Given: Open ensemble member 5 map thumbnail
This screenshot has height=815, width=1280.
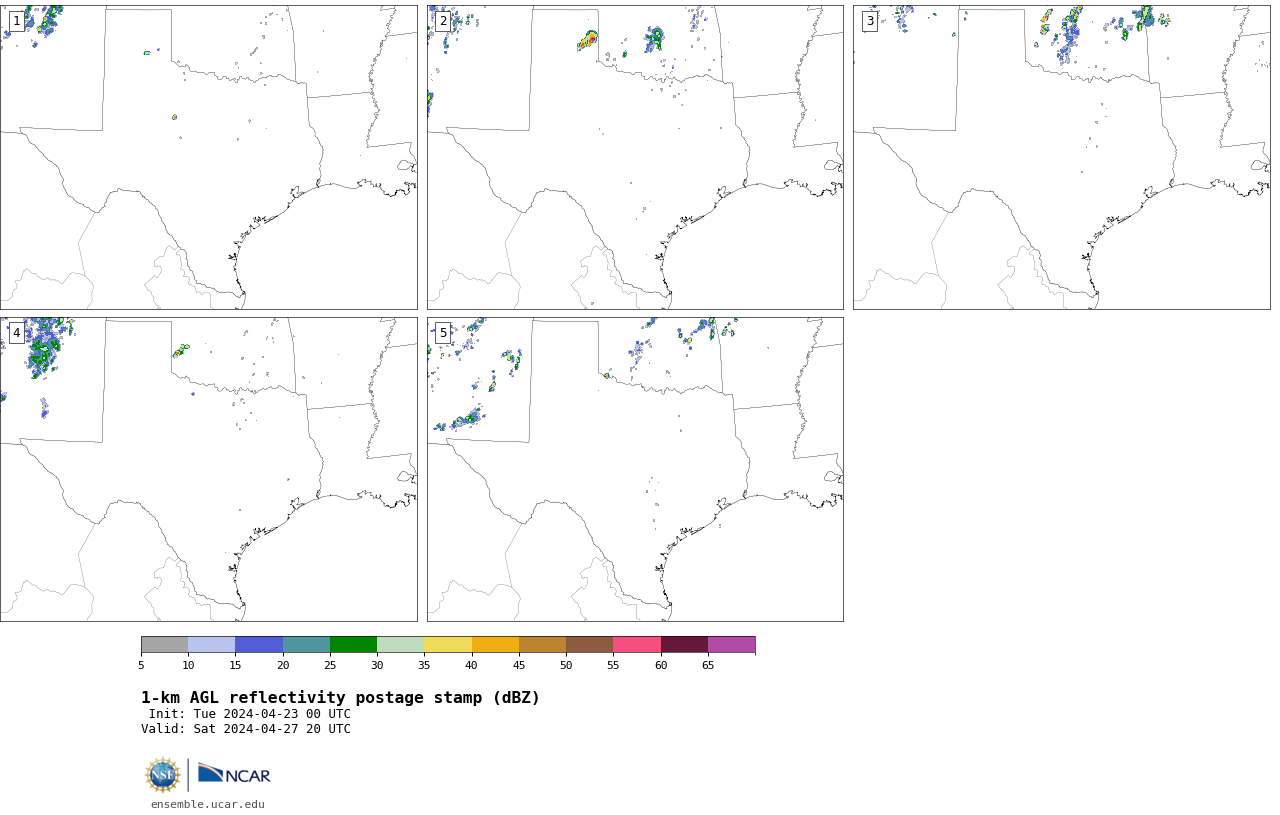Looking at the screenshot, I should (x=635, y=469).
